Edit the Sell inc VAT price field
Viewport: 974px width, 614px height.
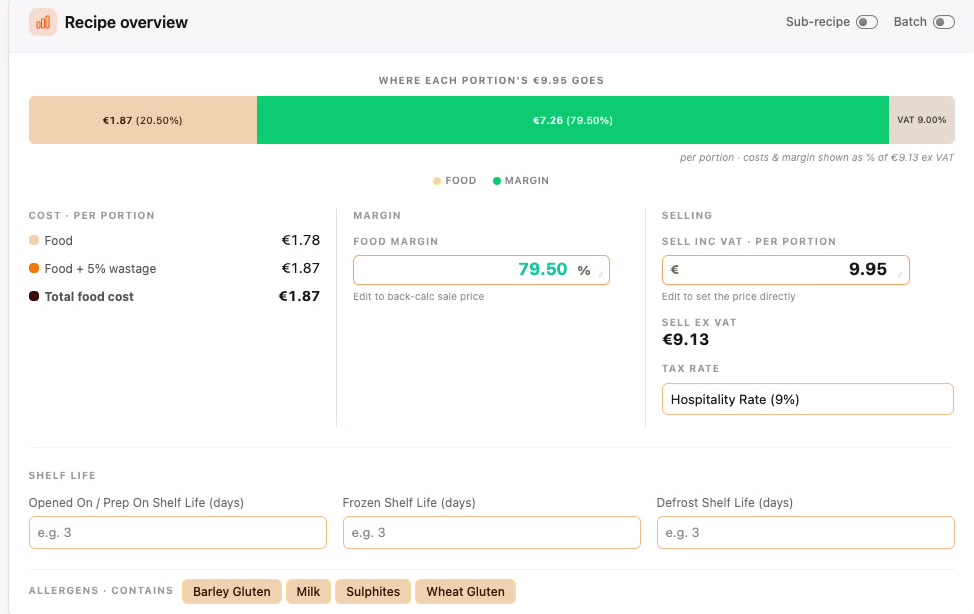point(785,270)
